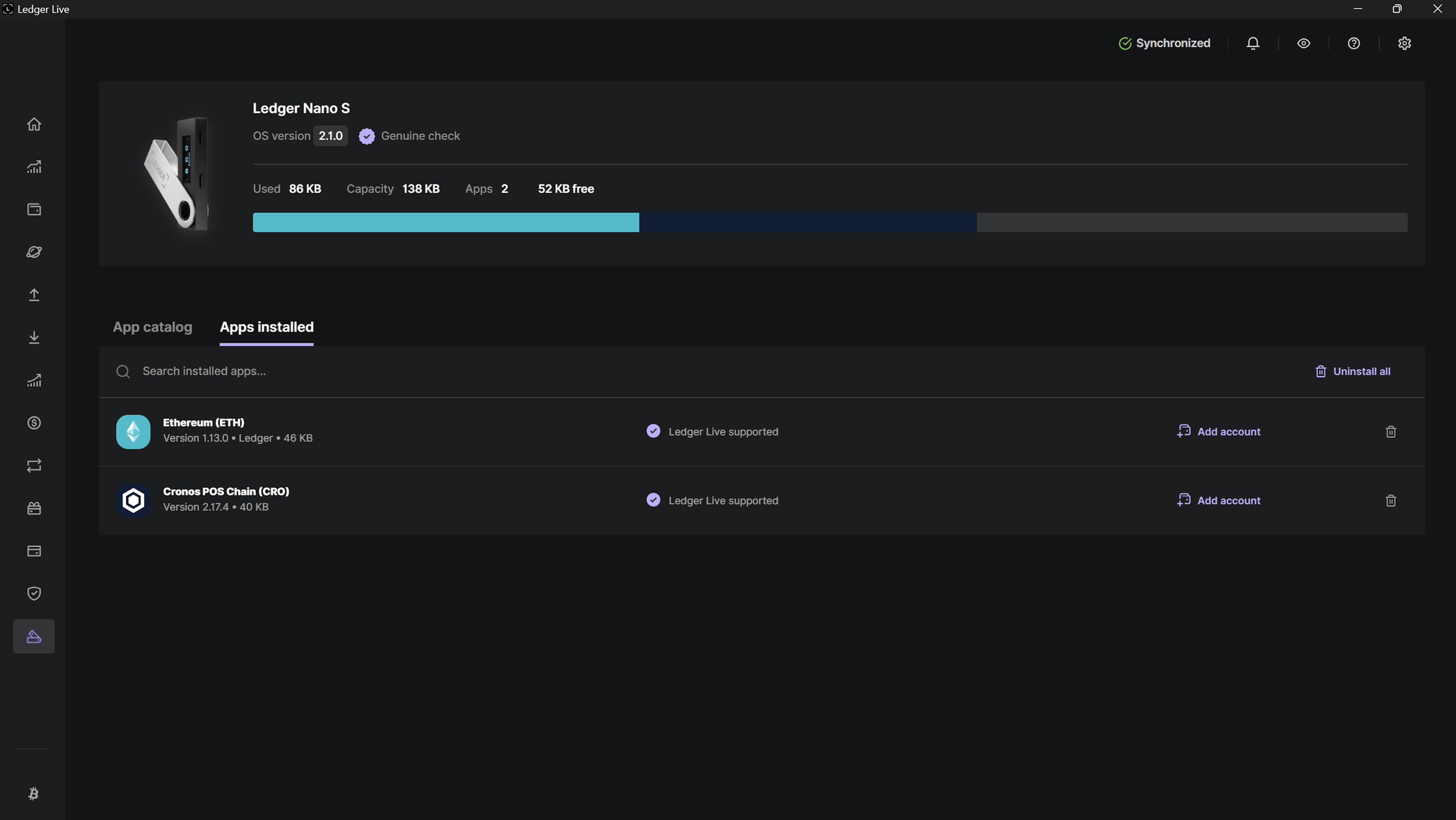Viewport: 1456px width, 820px height.
Task: Open the settings gear icon
Action: point(1405,43)
